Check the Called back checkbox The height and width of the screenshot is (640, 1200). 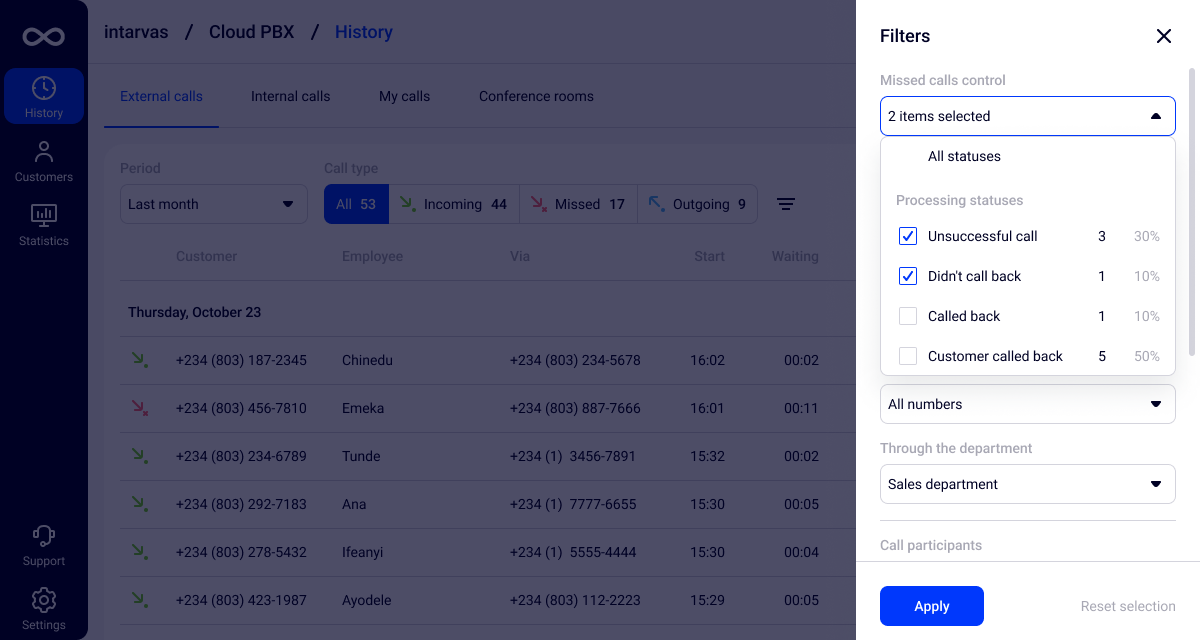(908, 316)
